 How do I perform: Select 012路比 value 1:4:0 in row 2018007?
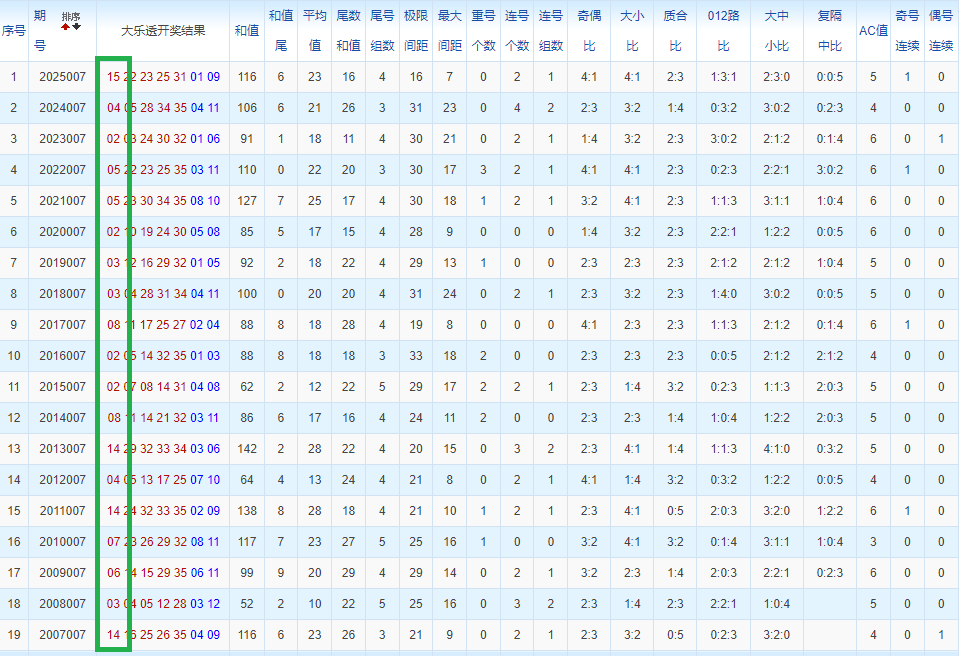[x=724, y=294]
